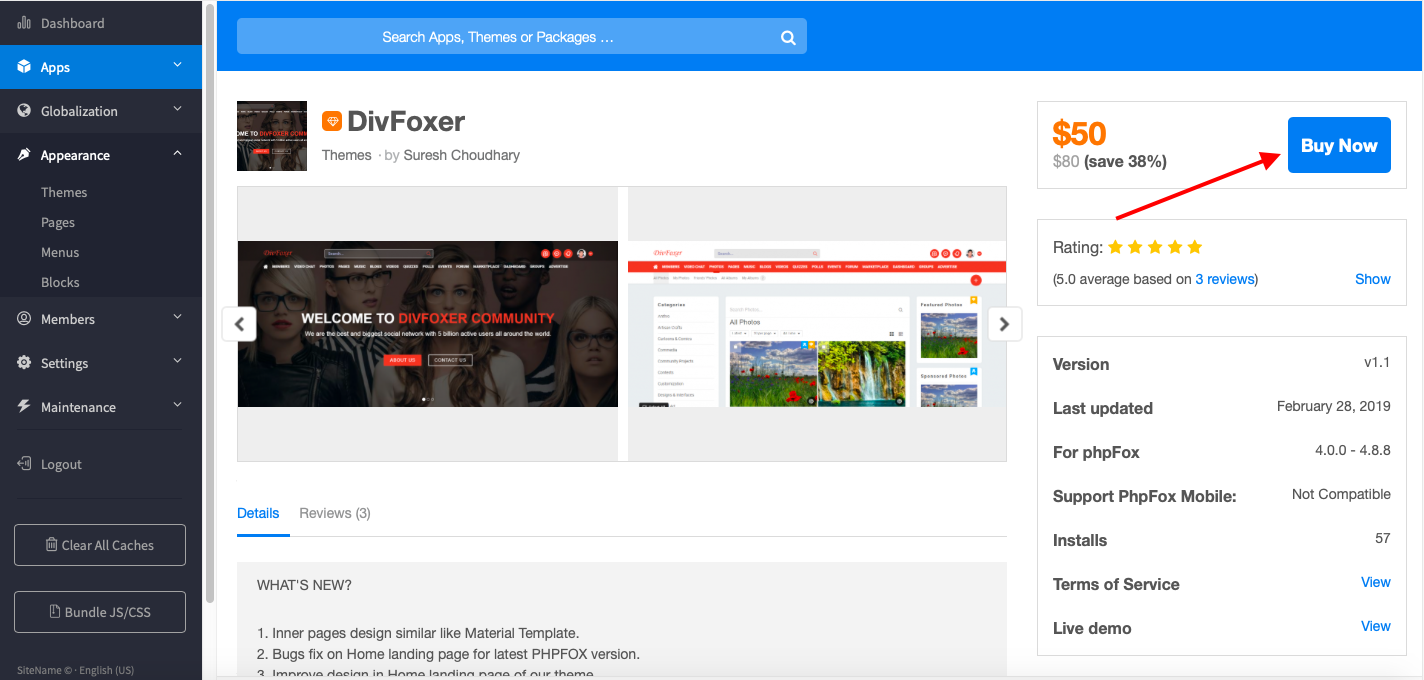The image size is (1424, 680).
Task: Click the Suresh Choudhary author name
Action: pos(462,155)
